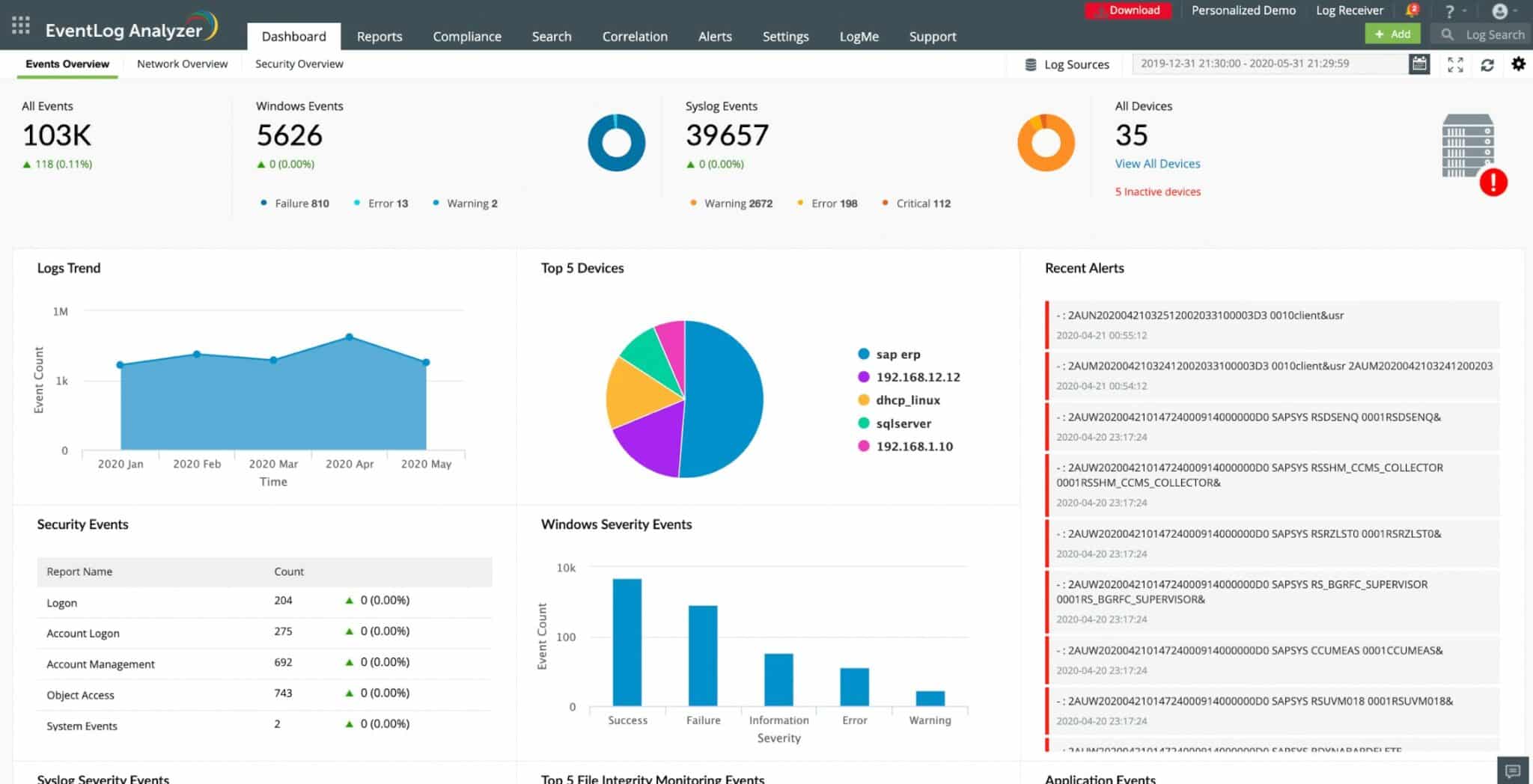Open the Log Sources panel icon
The image size is (1533, 784).
(1030, 64)
